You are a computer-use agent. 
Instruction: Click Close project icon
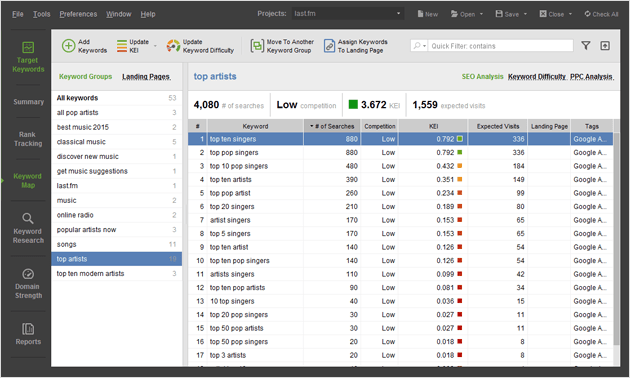(x=543, y=14)
